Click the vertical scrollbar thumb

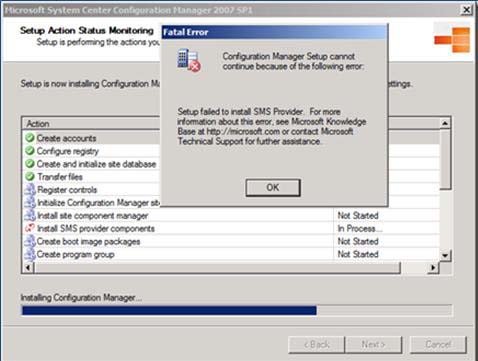pyautogui.click(x=445, y=160)
